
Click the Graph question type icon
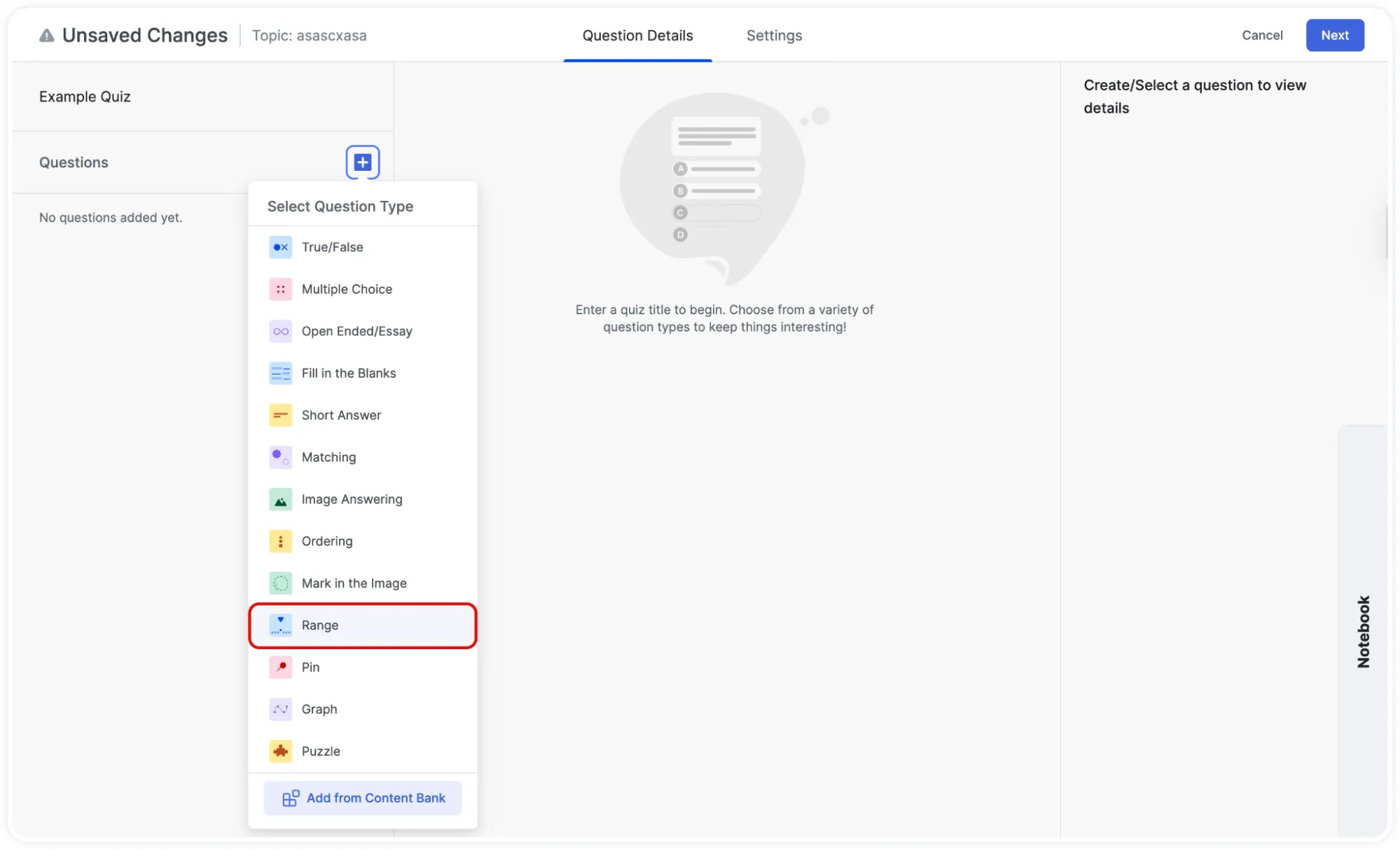click(x=280, y=709)
